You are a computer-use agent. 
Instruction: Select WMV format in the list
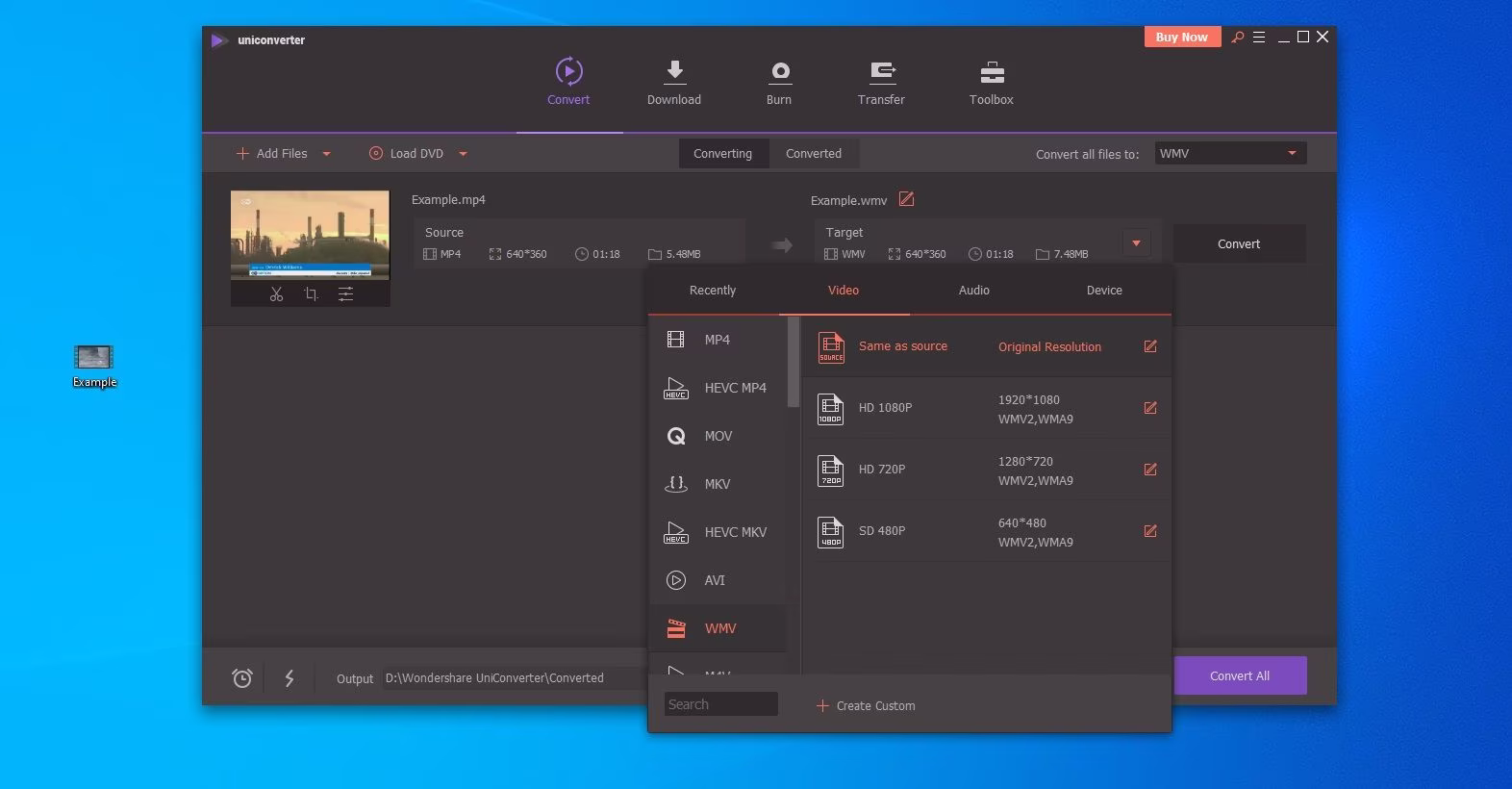718,628
